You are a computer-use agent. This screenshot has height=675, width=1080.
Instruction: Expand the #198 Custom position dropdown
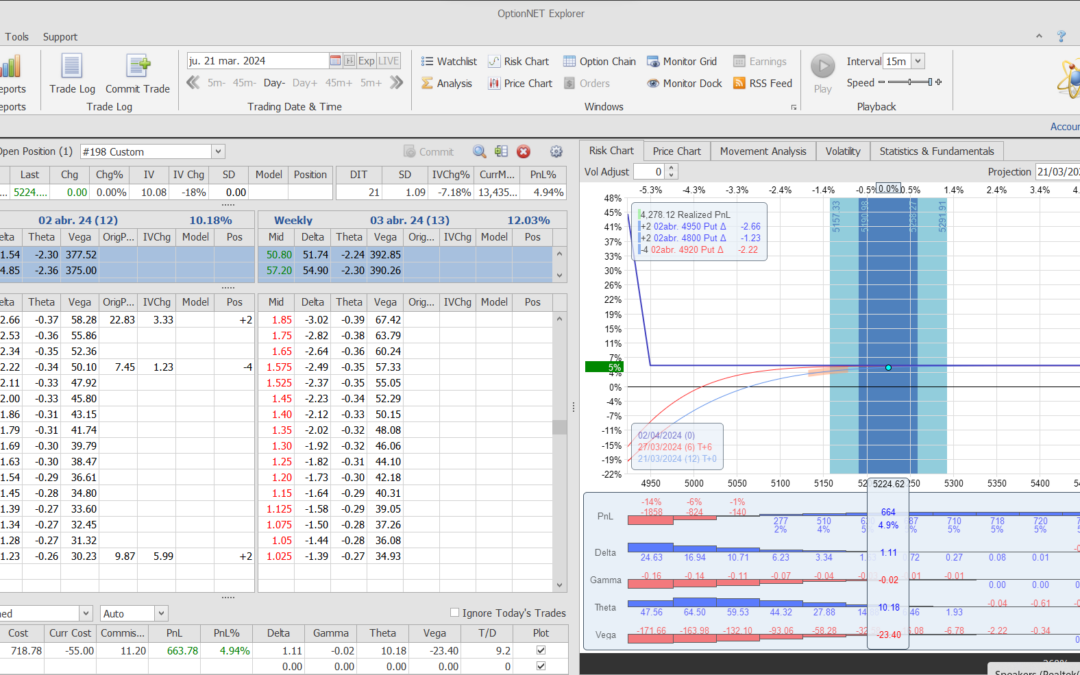tap(218, 152)
